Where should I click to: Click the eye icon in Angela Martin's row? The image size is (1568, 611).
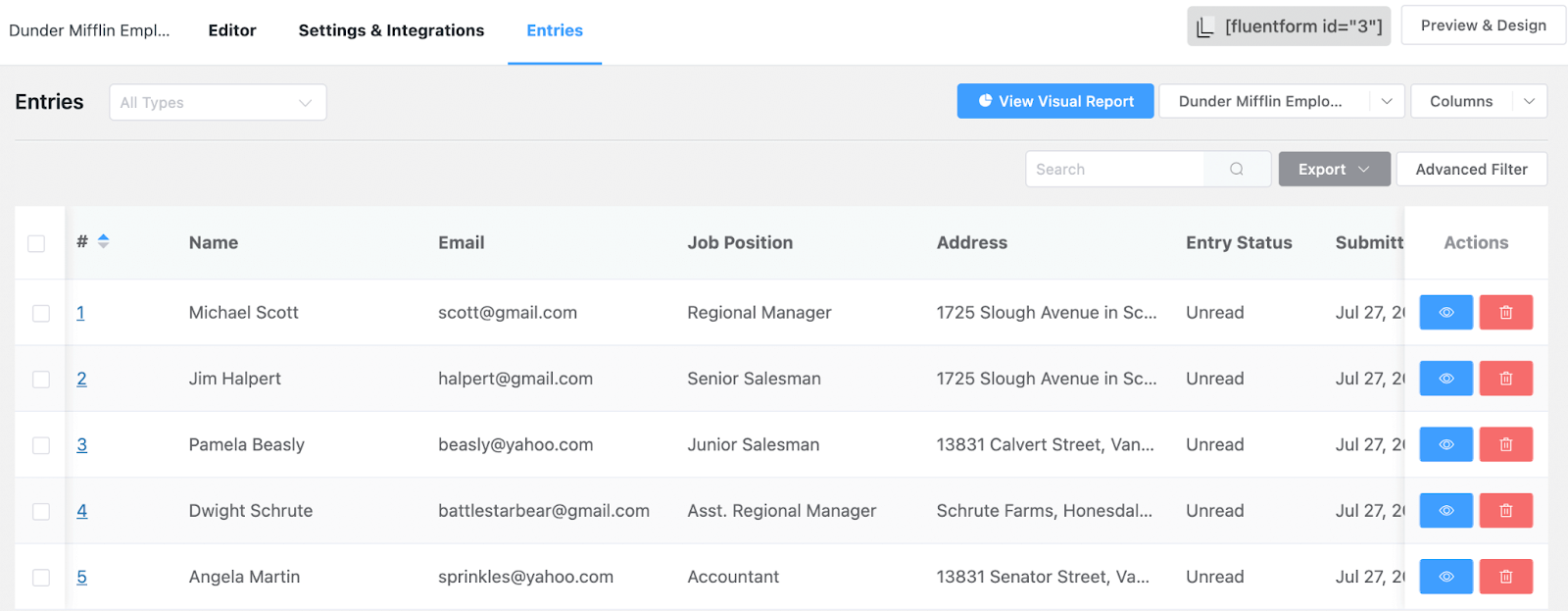(1445, 577)
